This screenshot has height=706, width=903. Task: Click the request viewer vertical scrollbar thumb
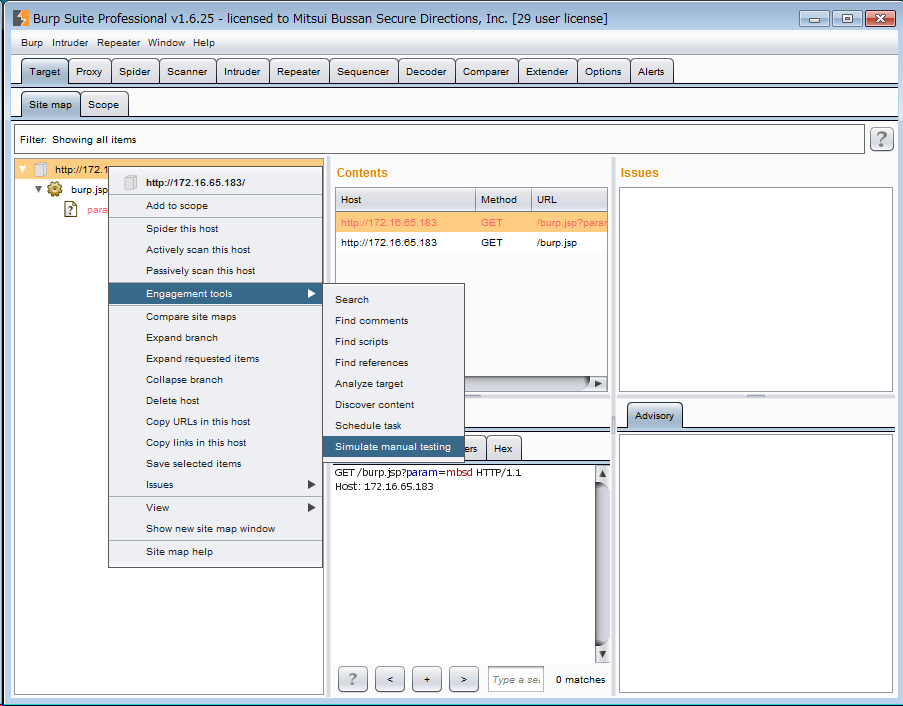click(x=602, y=564)
